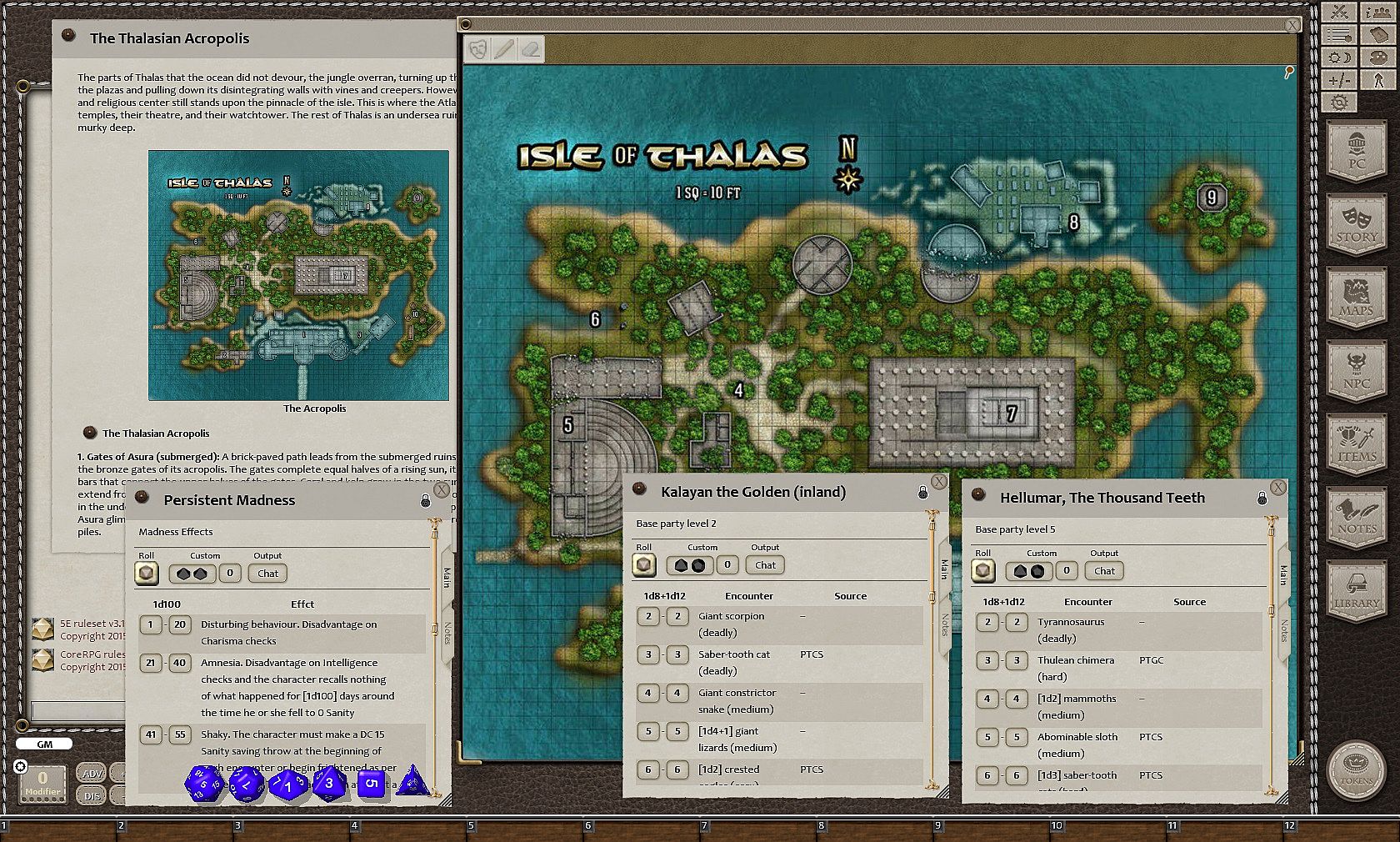Toggle the lock on Kalayan the Golden window
Screen dimensions: 1400x842
(922, 493)
